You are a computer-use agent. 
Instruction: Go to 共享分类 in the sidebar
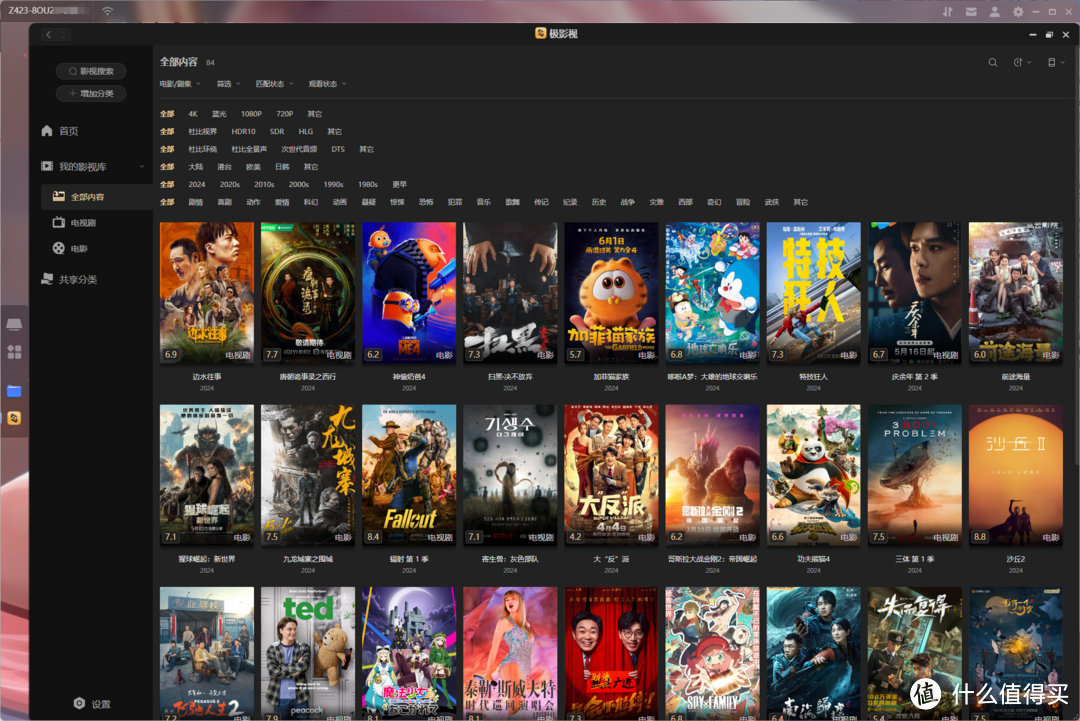click(77, 280)
